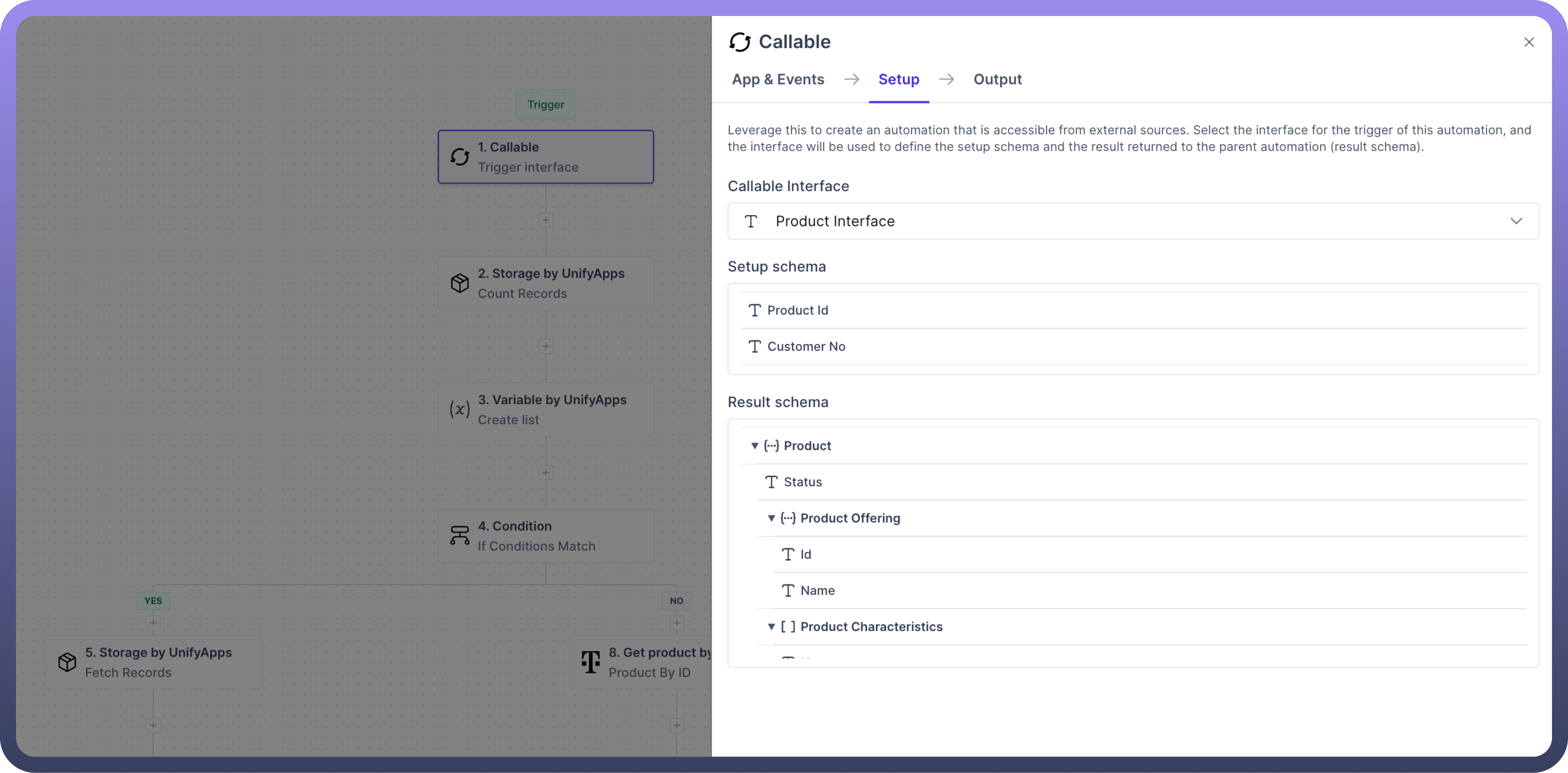Add step under the NO branch
This screenshot has height=773, width=1568.
pos(676,623)
